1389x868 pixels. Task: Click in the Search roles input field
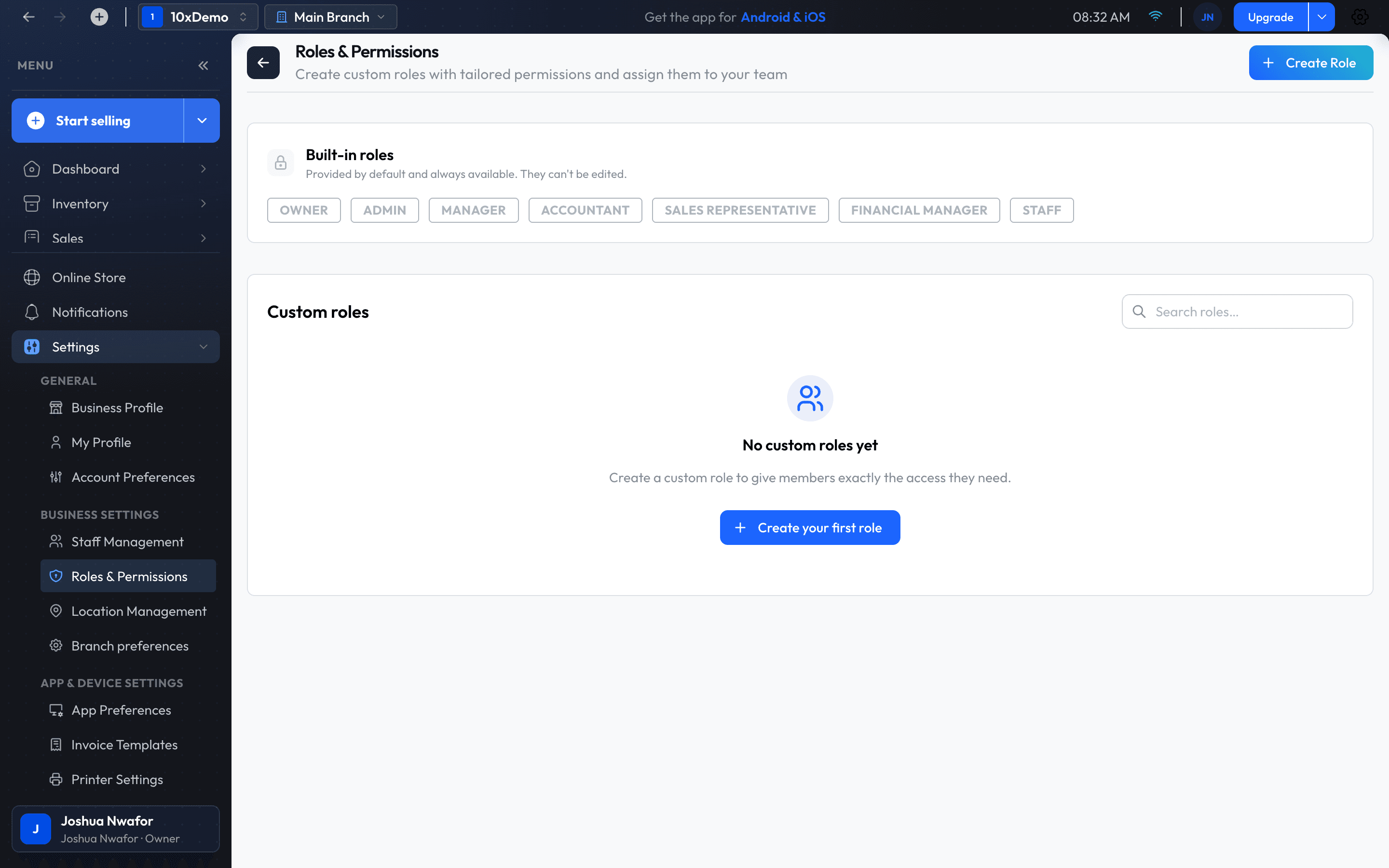click(x=1237, y=312)
